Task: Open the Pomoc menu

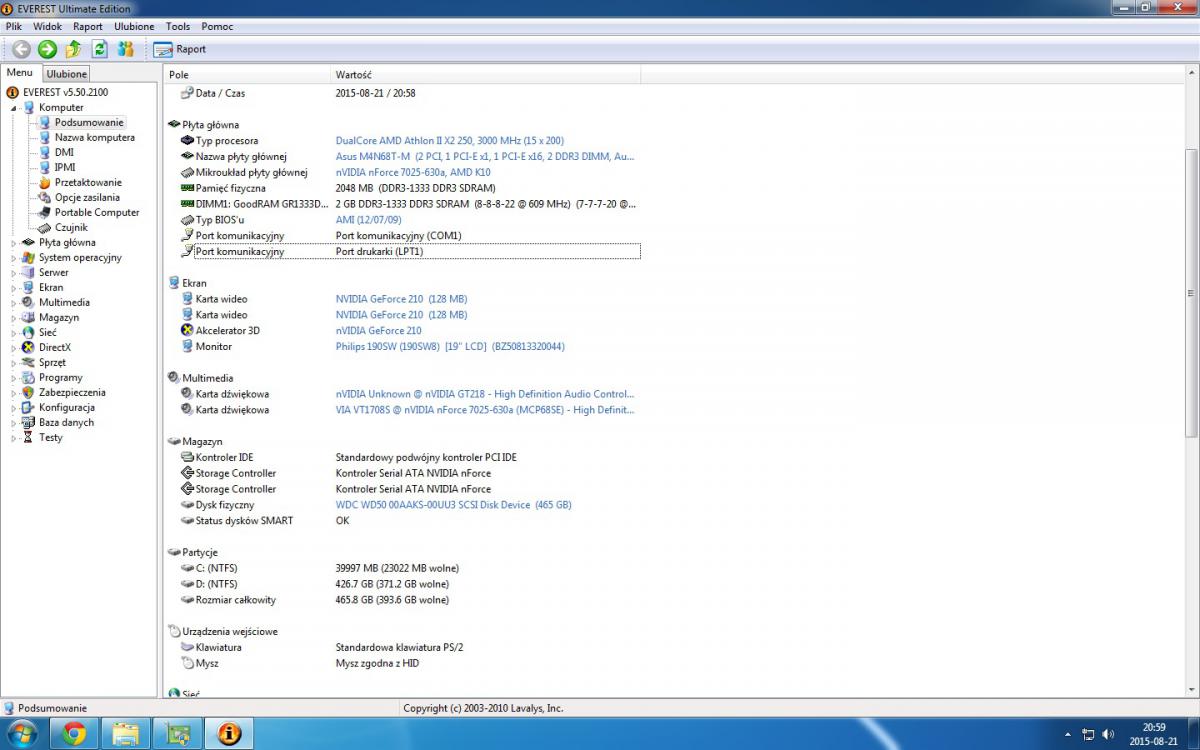Action: (x=217, y=27)
